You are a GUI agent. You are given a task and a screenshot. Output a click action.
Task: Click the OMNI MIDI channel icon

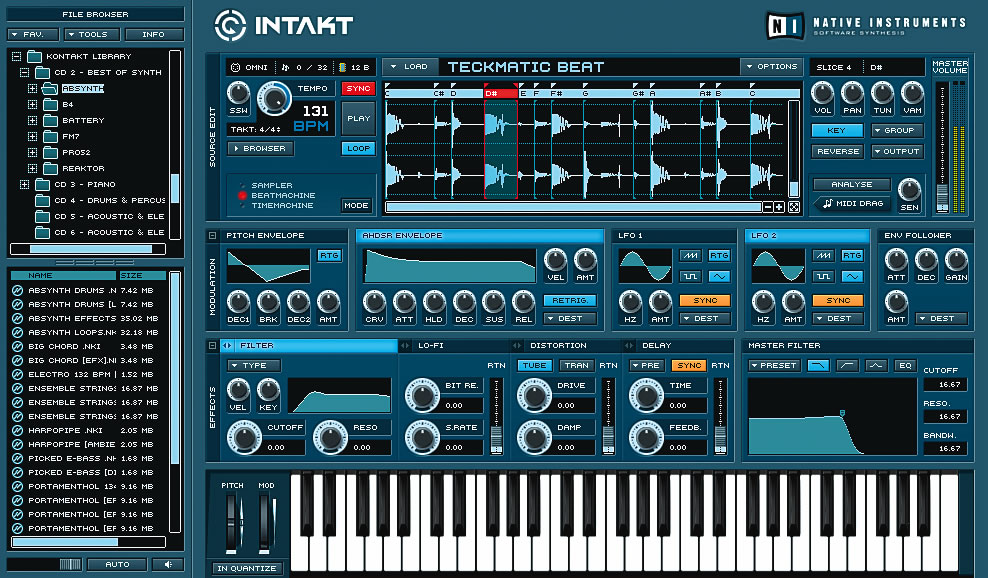[x=236, y=66]
